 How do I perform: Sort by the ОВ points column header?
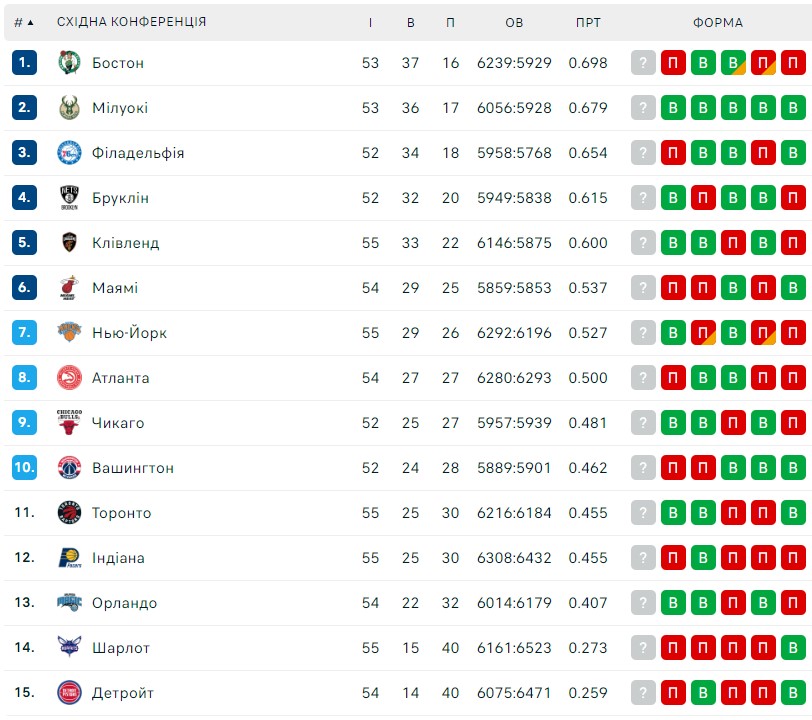point(514,22)
